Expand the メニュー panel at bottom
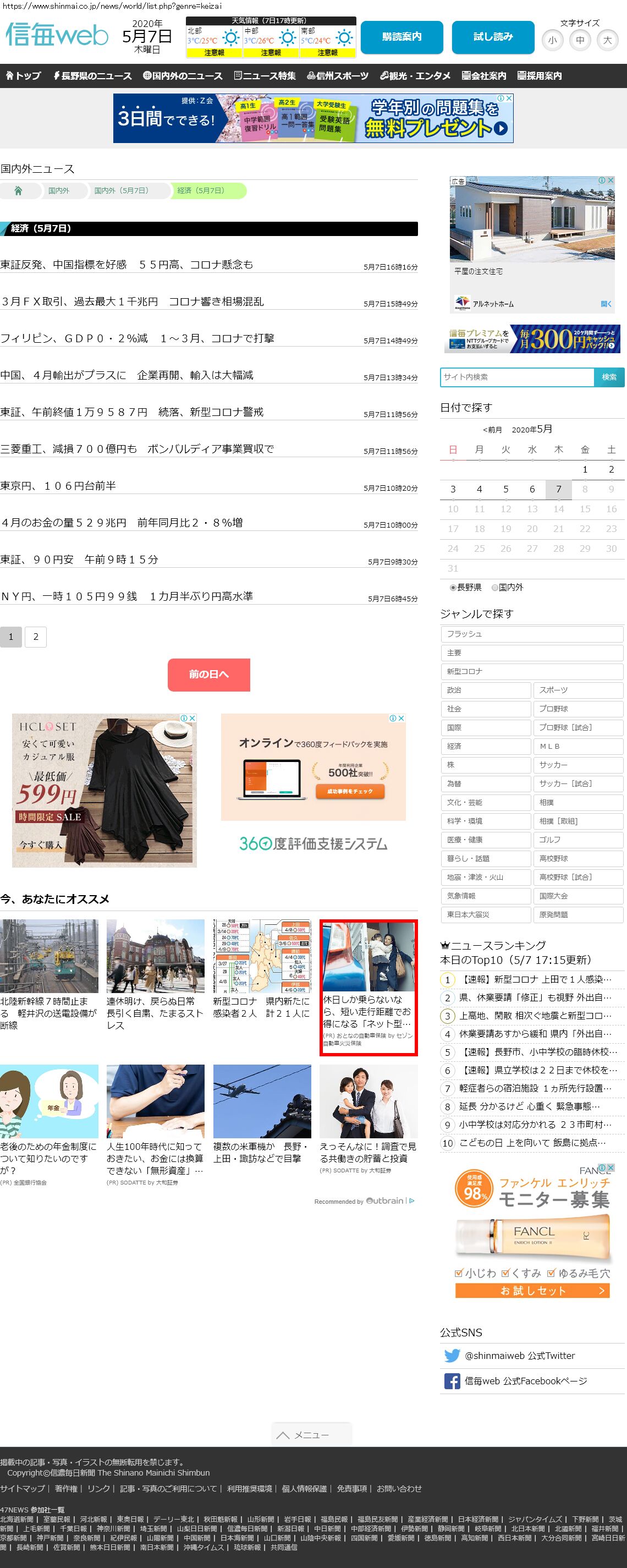627x1568 pixels. [311, 1435]
